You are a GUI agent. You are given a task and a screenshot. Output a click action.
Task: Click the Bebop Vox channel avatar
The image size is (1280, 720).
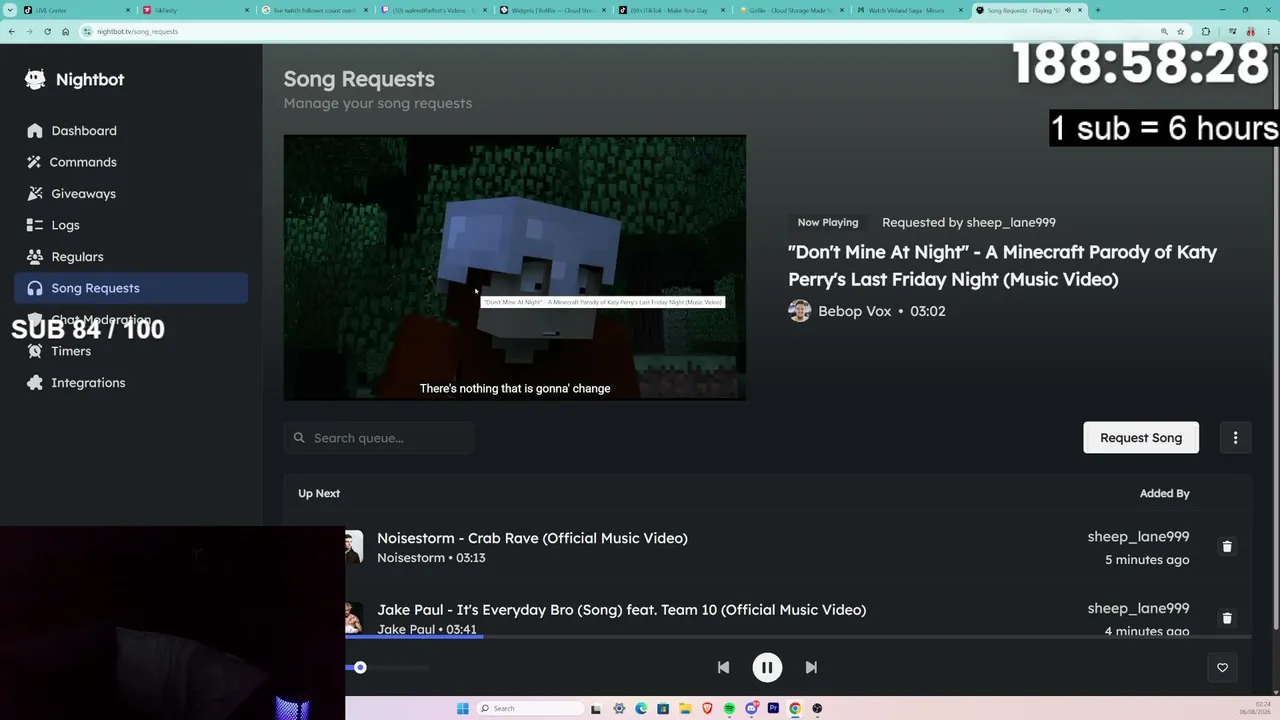(x=799, y=311)
